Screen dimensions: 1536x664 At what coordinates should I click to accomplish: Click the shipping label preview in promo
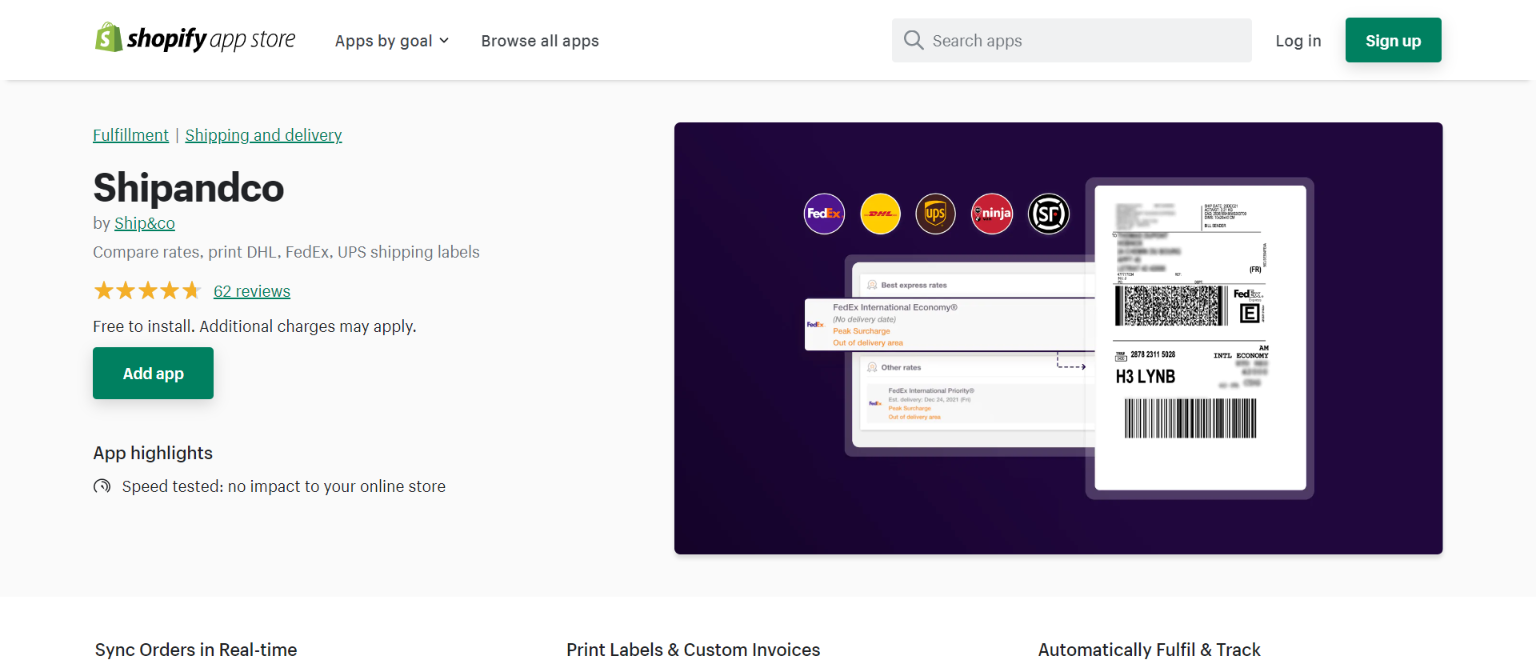pos(1200,338)
